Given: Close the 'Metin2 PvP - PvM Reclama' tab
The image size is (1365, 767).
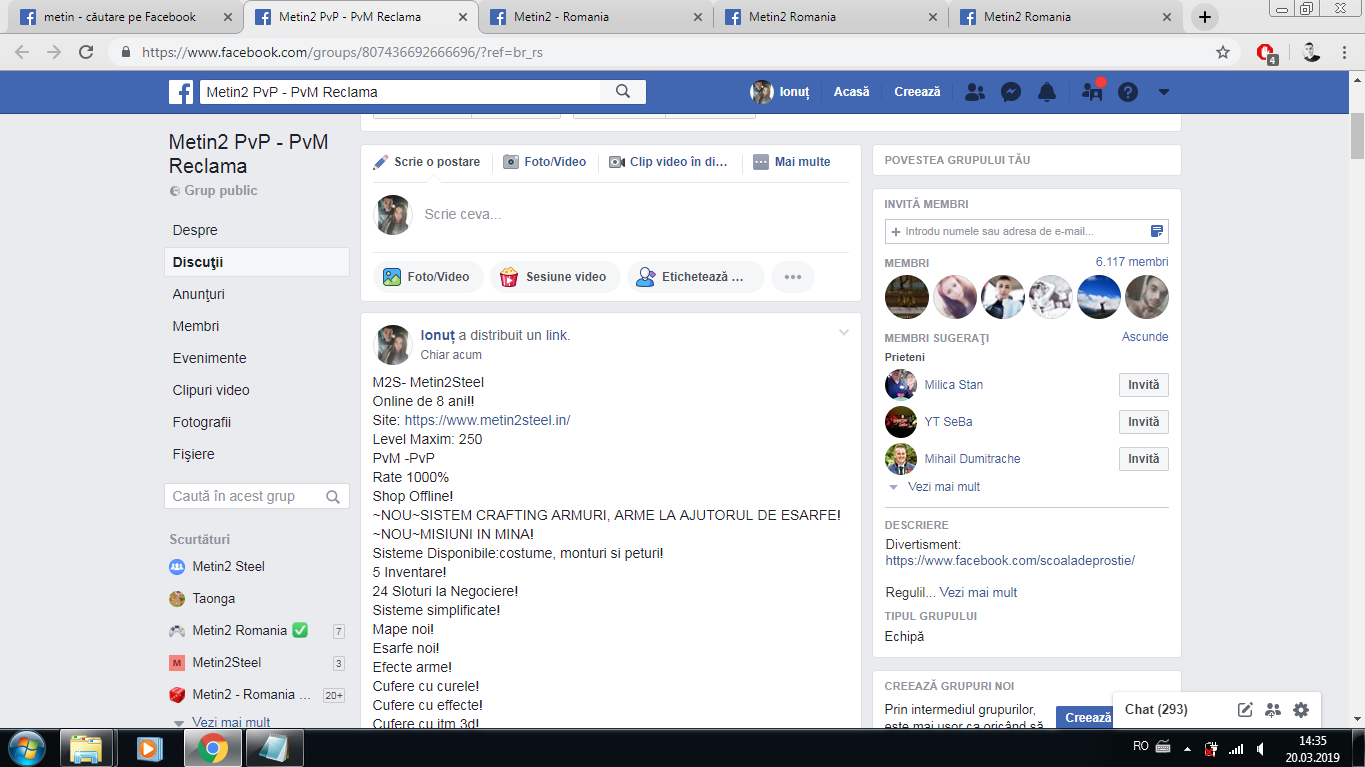Looking at the screenshot, I should [463, 17].
